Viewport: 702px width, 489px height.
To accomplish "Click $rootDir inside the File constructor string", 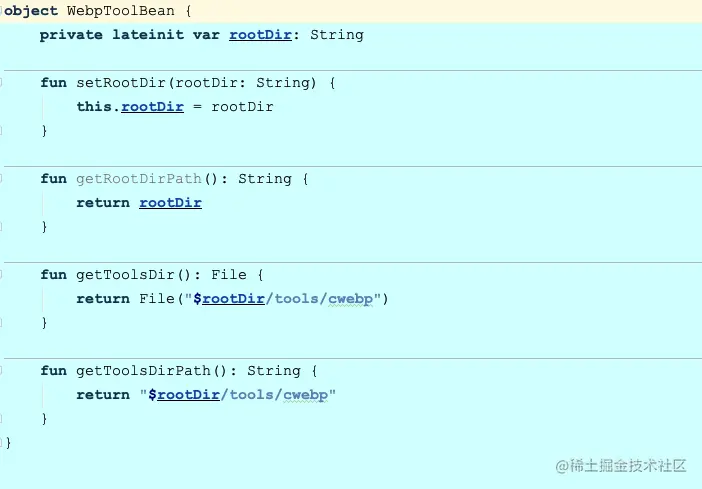I will click(229, 299).
